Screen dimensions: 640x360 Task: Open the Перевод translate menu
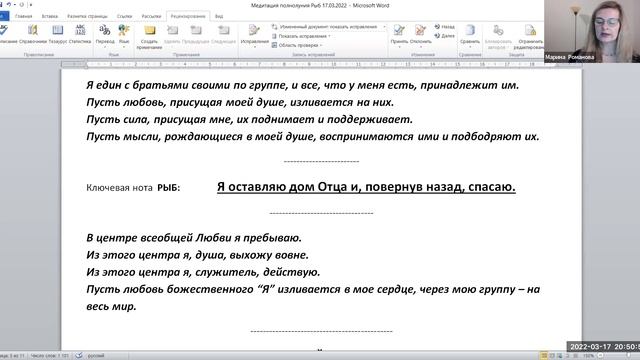click(105, 36)
